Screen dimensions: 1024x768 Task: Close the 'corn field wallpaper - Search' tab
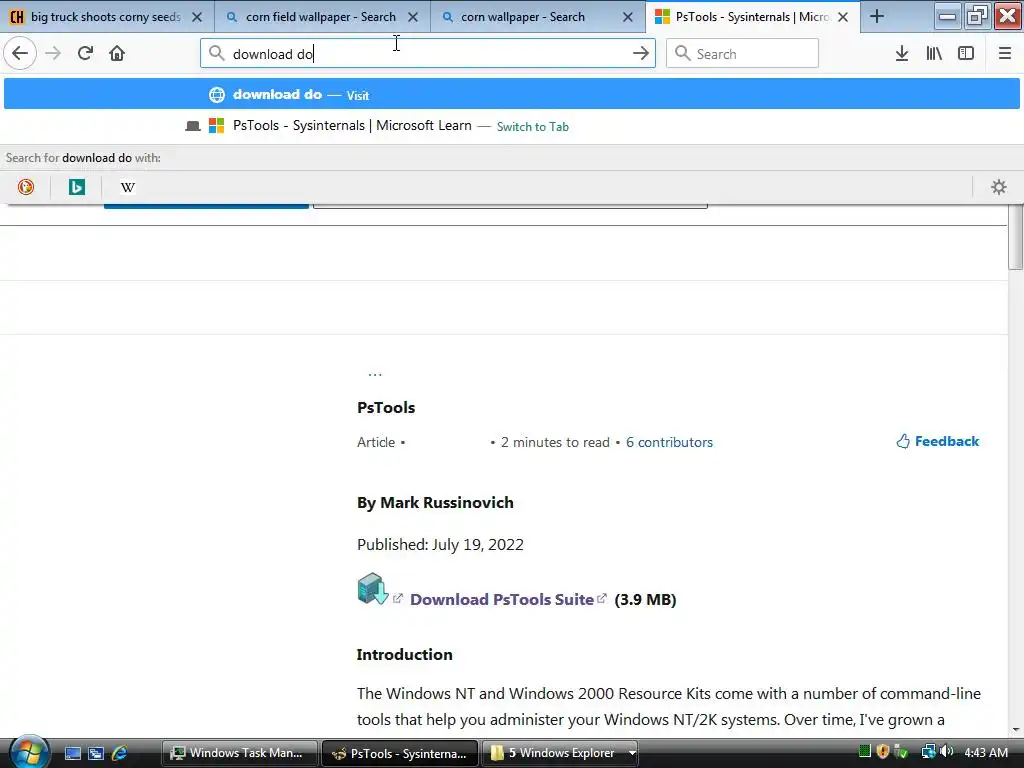coord(413,18)
